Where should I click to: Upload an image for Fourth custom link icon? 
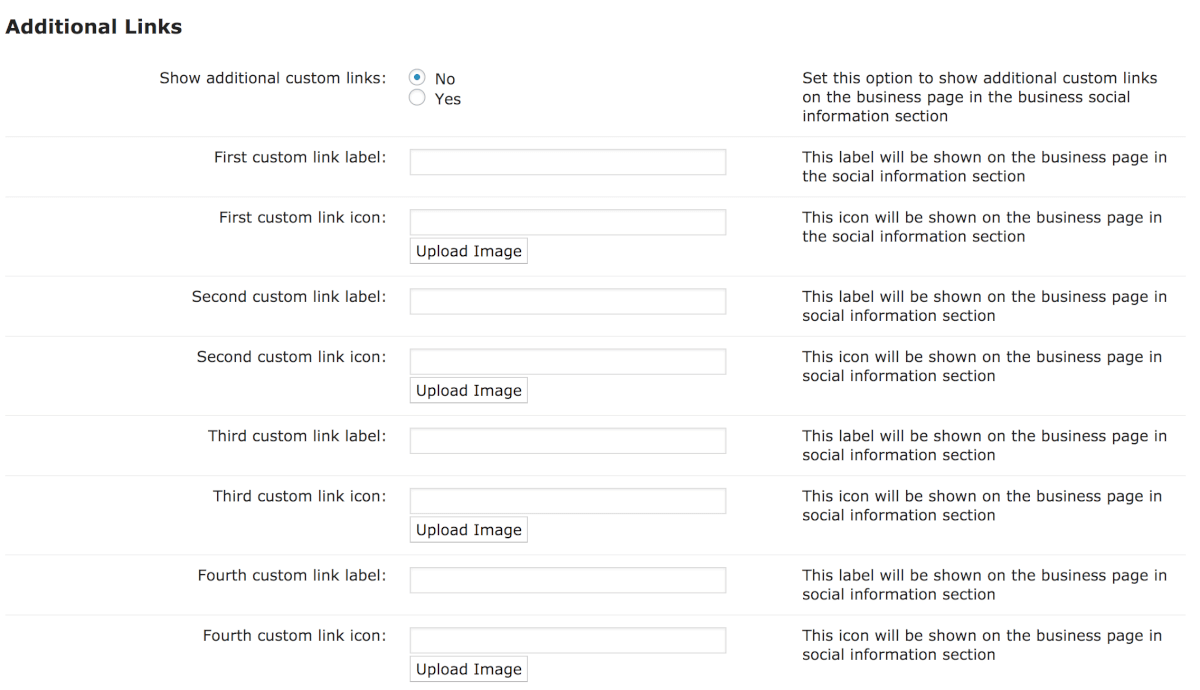468,669
